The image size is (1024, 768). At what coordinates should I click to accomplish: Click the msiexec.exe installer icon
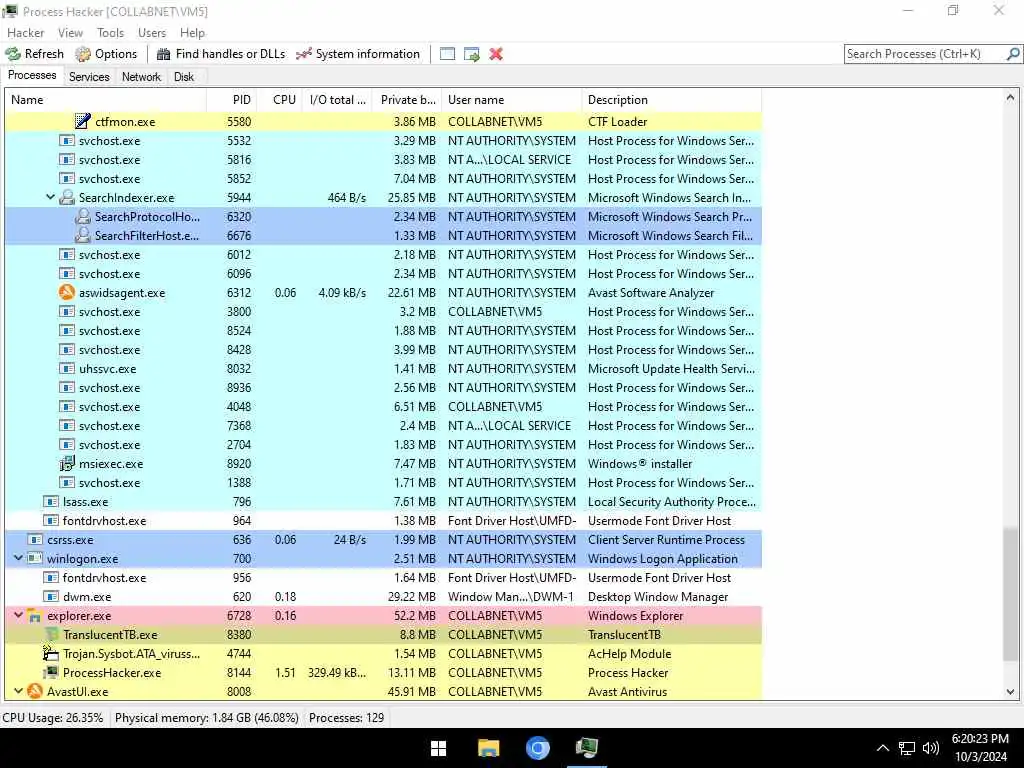(67, 464)
